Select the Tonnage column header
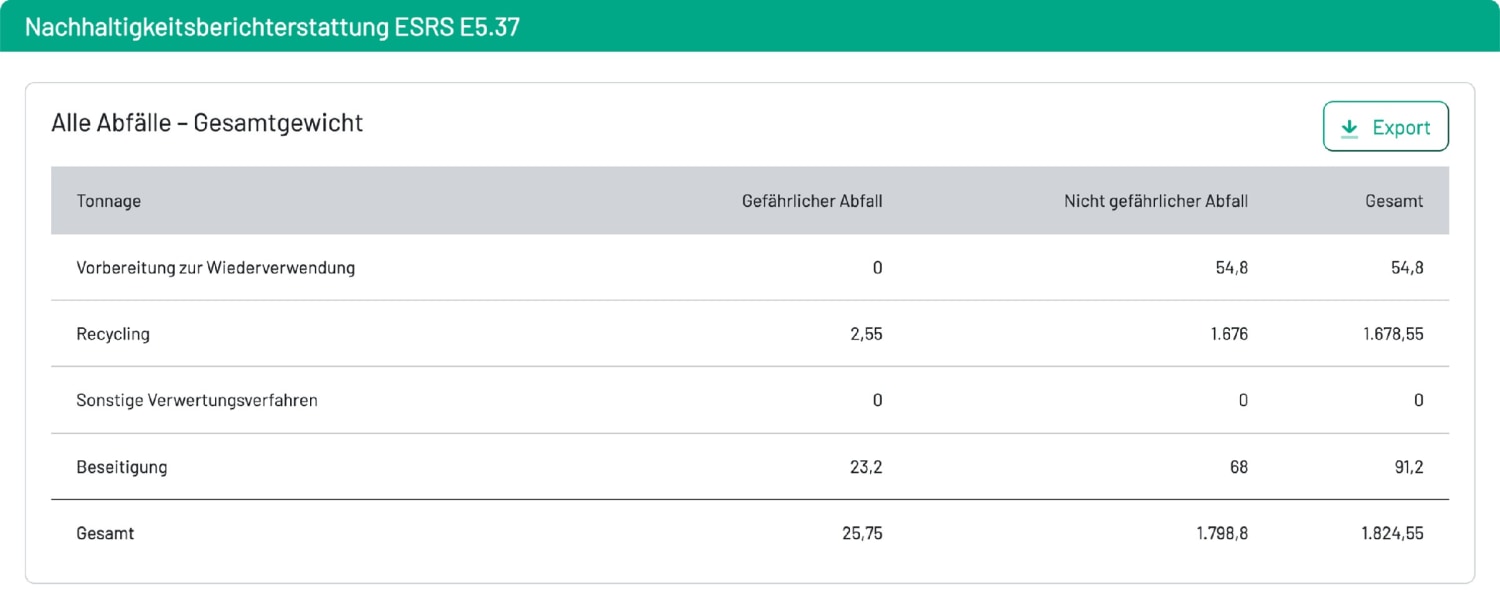Image resolution: width=1500 pixels, height=613 pixels. coord(108,201)
